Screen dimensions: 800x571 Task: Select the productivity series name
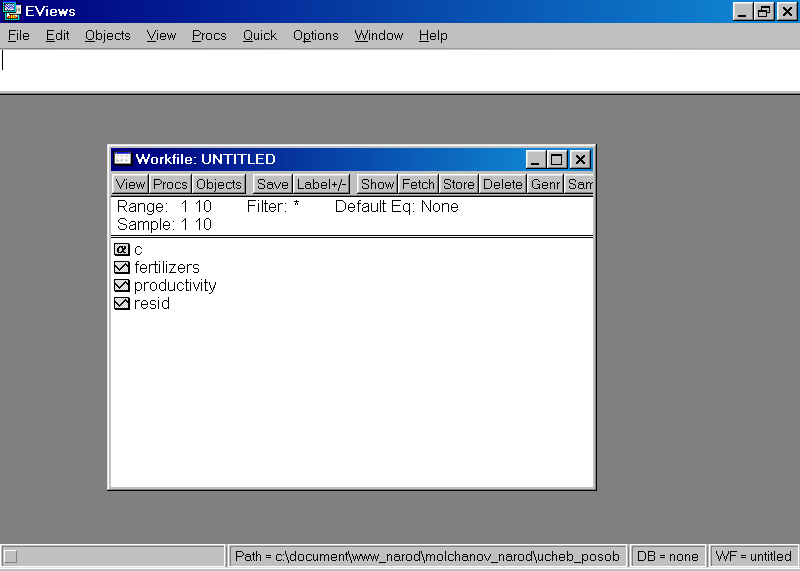tap(175, 286)
